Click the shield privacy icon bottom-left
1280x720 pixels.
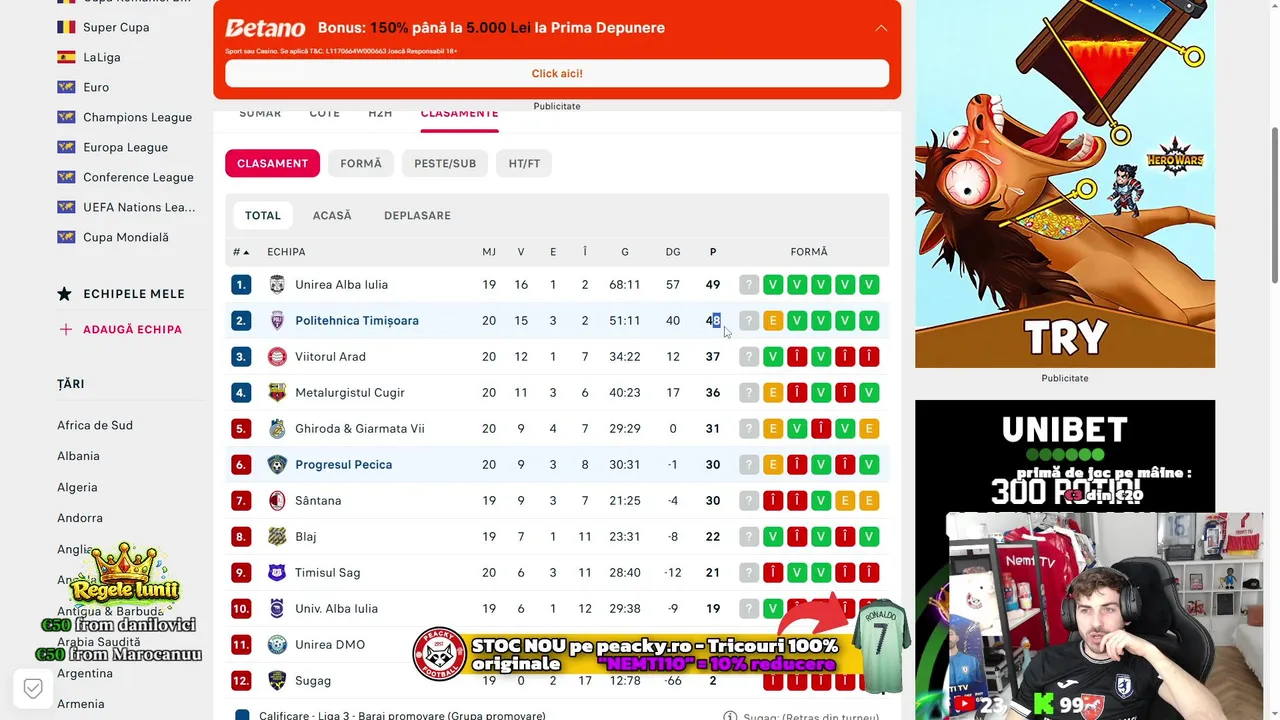[33, 688]
